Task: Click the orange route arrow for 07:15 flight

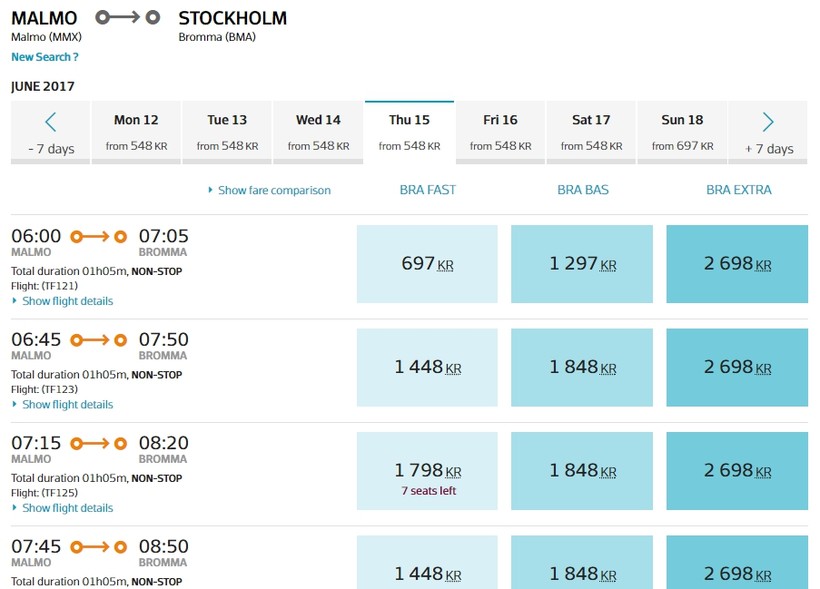Action: click(x=99, y=443)
